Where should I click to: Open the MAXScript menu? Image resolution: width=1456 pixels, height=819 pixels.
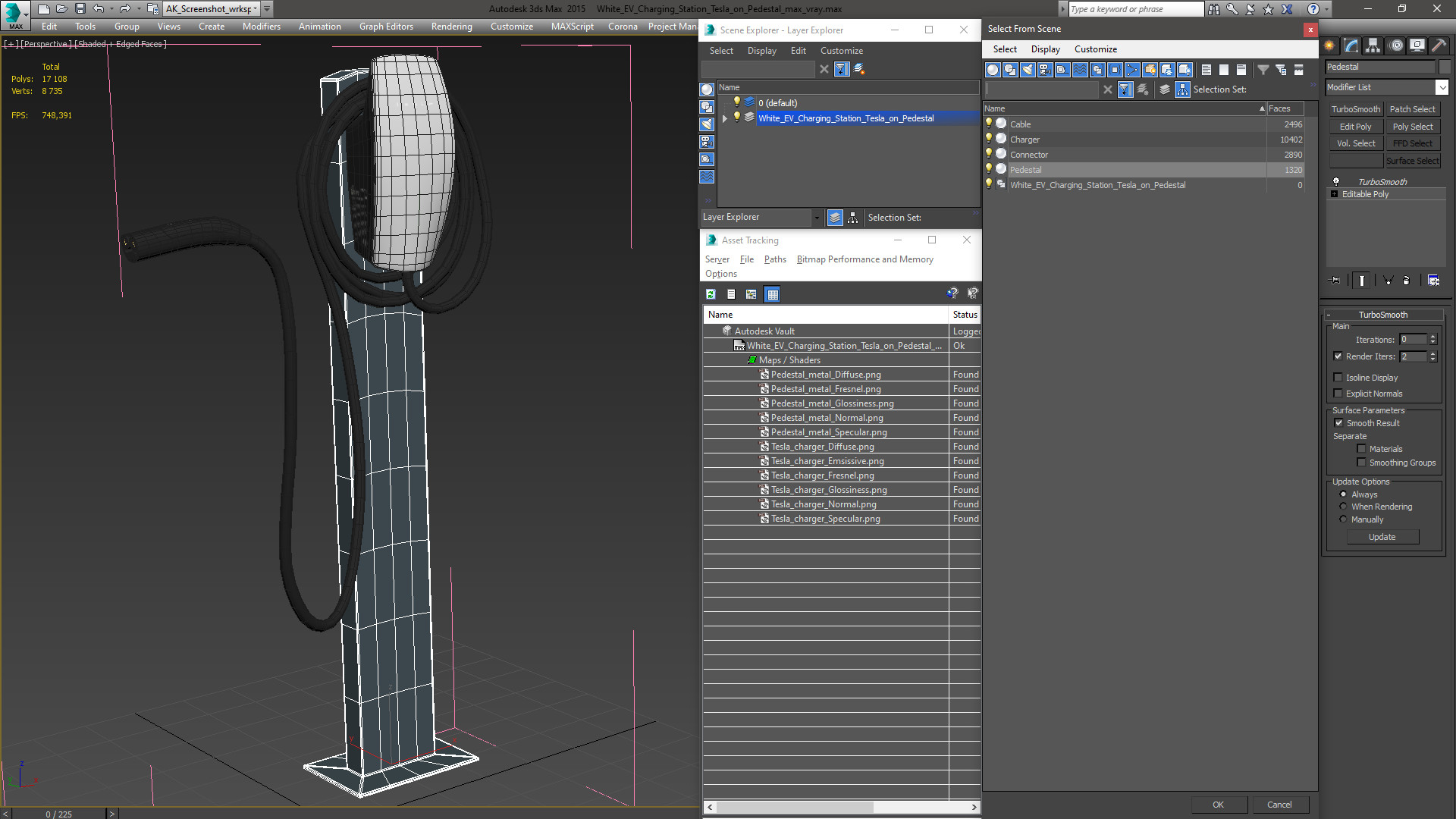[572, 27]
